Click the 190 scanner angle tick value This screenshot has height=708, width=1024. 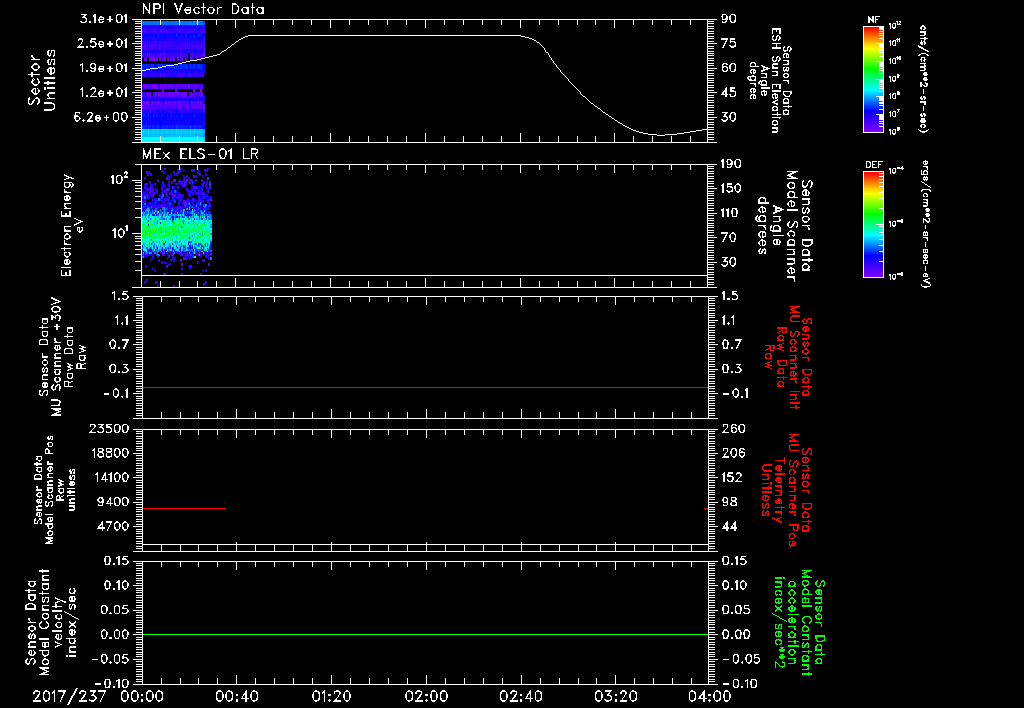tap(732, 164)
